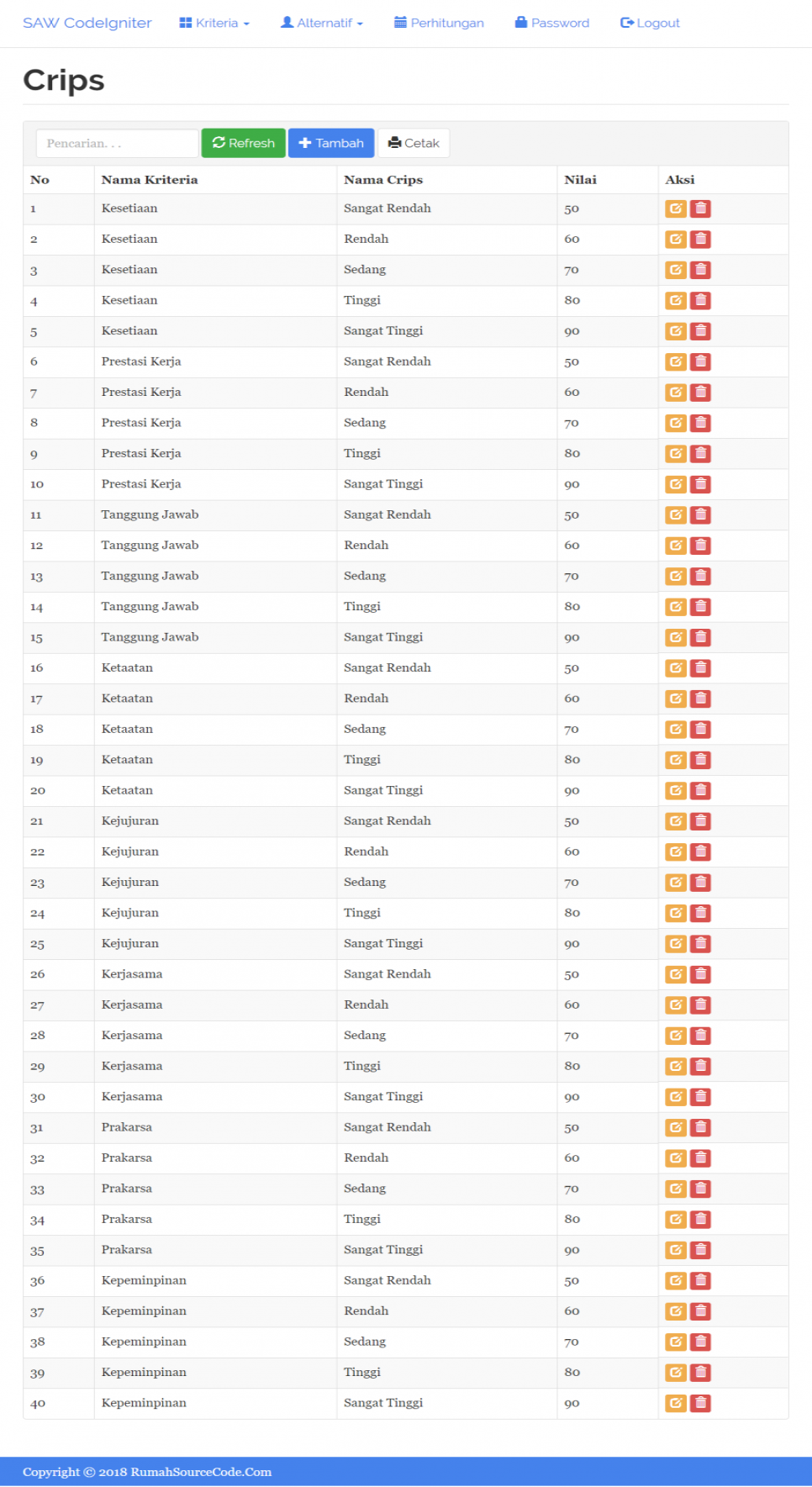
Task: Click the SAW CodeIgniter brand link
Action: (87, 23)
